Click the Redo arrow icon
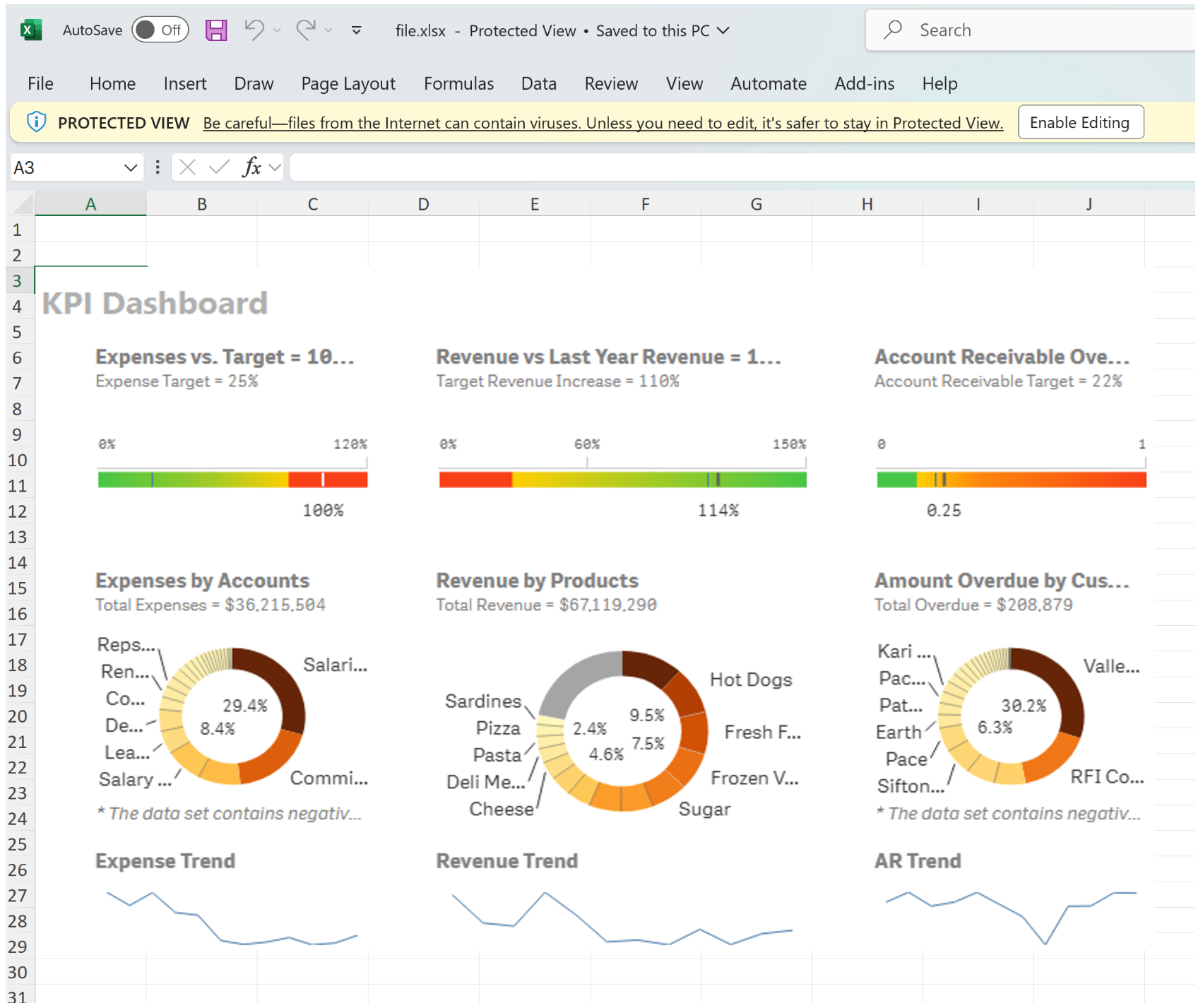The image size is (1203, 1008). (x=306, y=30)
